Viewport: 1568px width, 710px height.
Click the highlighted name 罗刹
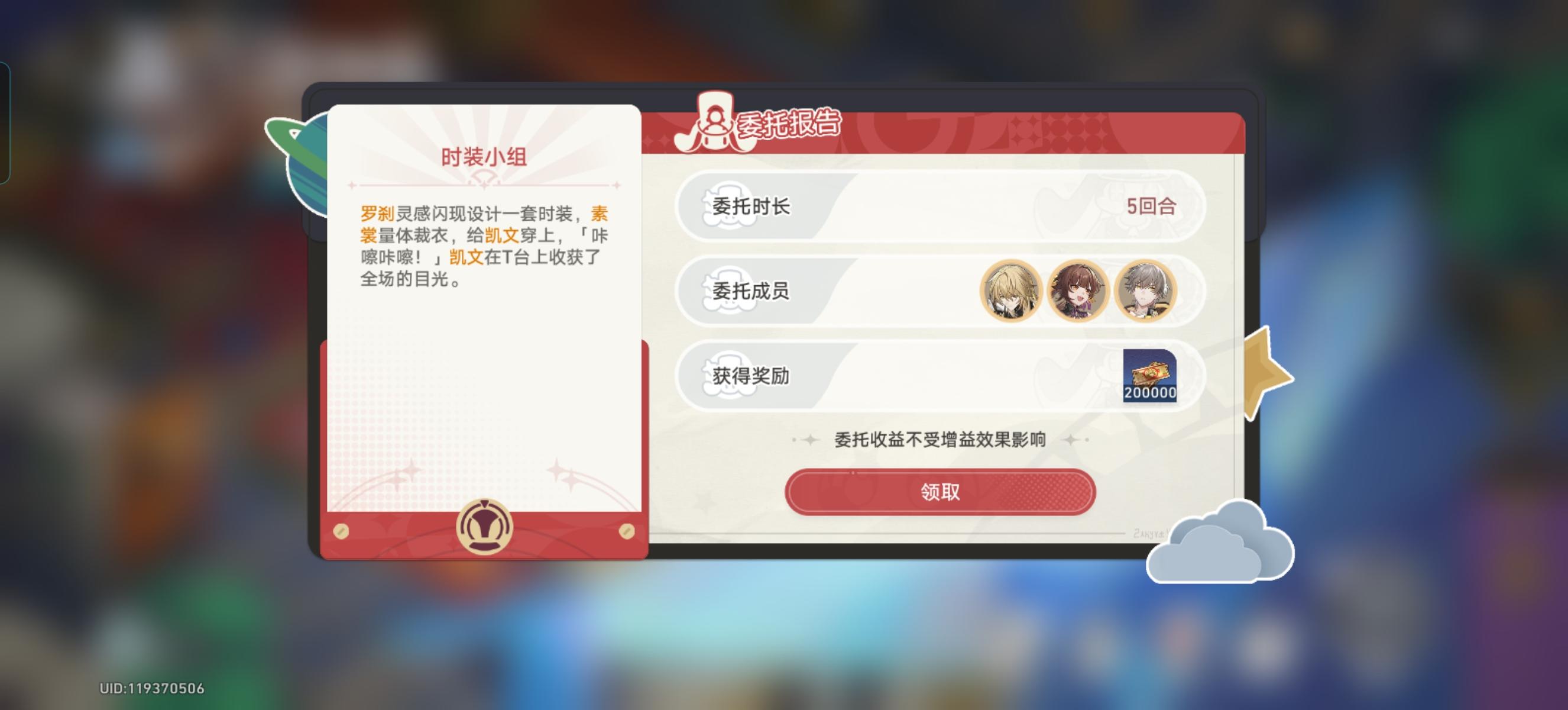point(377,214)
